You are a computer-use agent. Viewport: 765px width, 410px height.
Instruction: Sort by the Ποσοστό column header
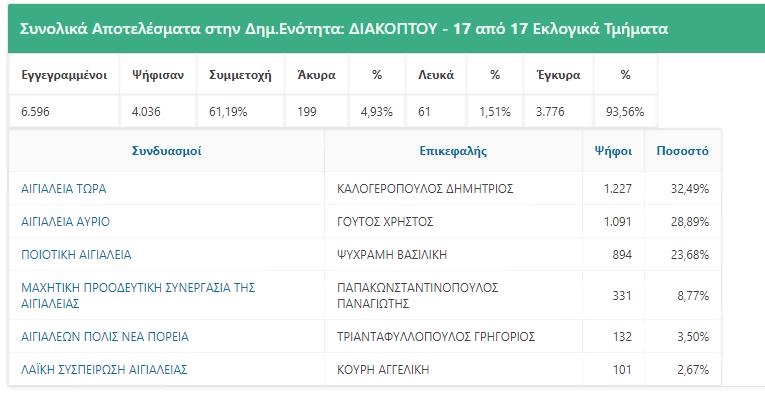tap(683, 151)
